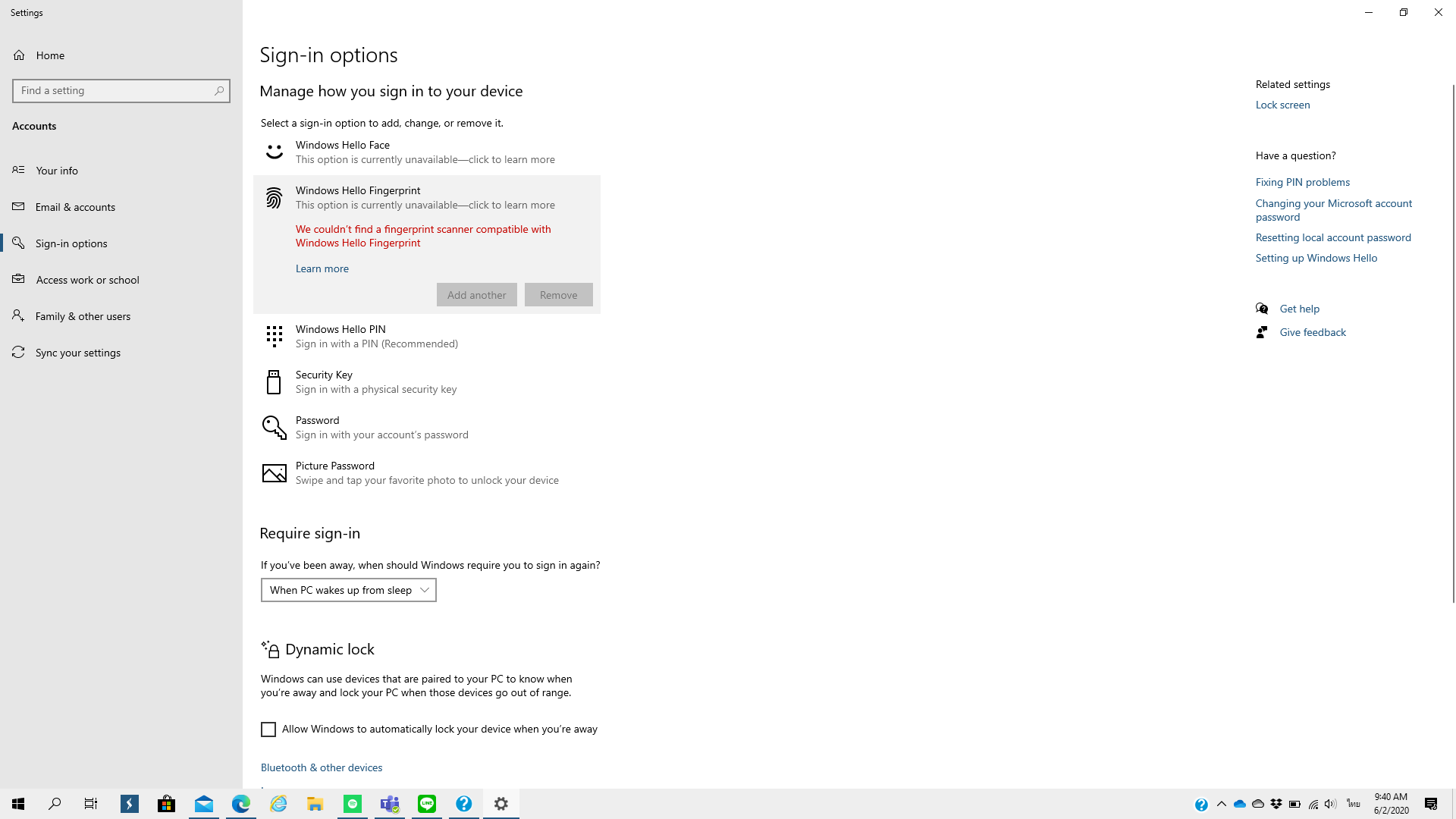
Task: Open File Explorer from the taskbar
Action: (315, 804)
